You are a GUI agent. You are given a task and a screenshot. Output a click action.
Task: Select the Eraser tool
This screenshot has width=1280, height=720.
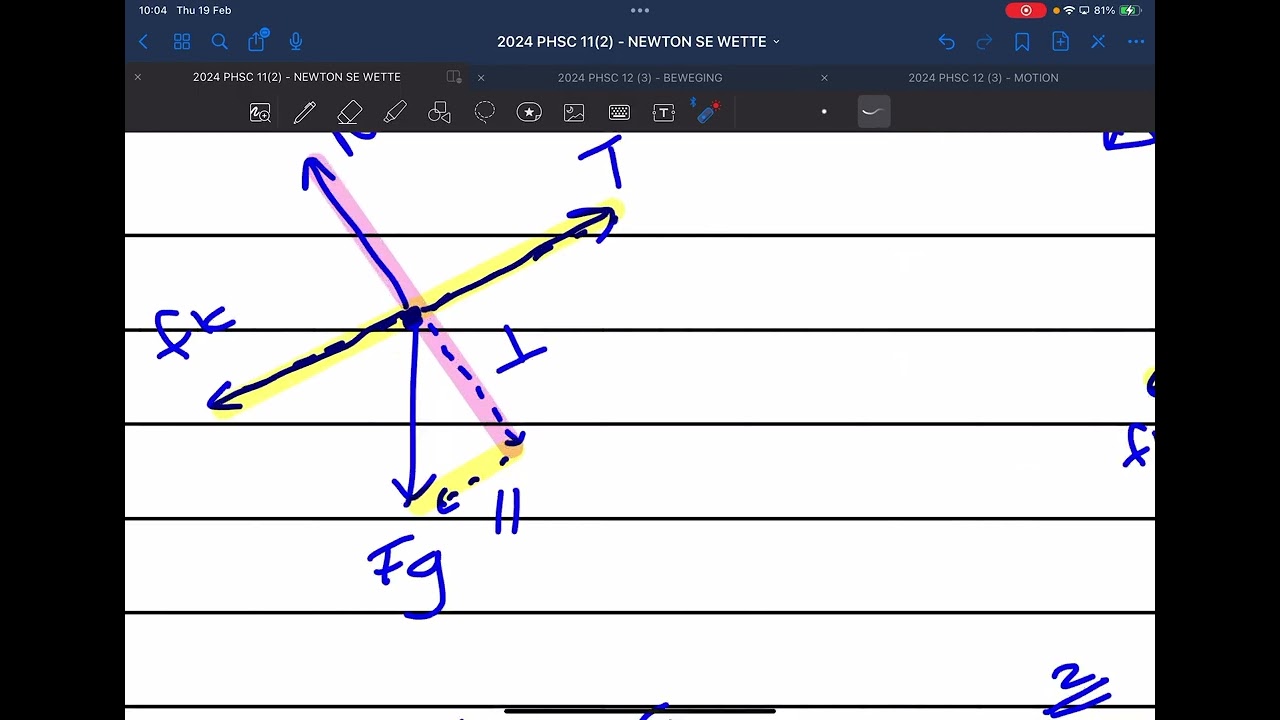coord(350,113)
